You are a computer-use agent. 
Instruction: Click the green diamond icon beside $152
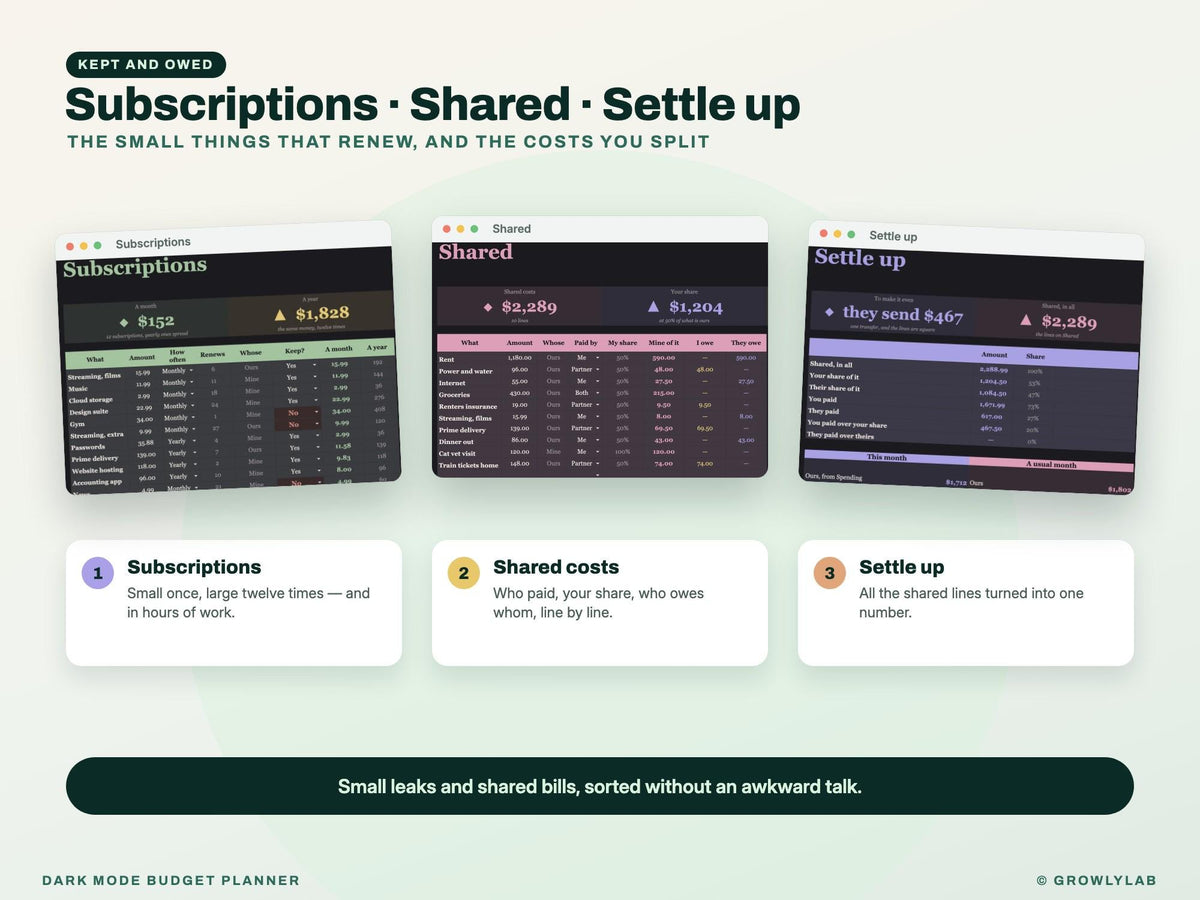124,322
